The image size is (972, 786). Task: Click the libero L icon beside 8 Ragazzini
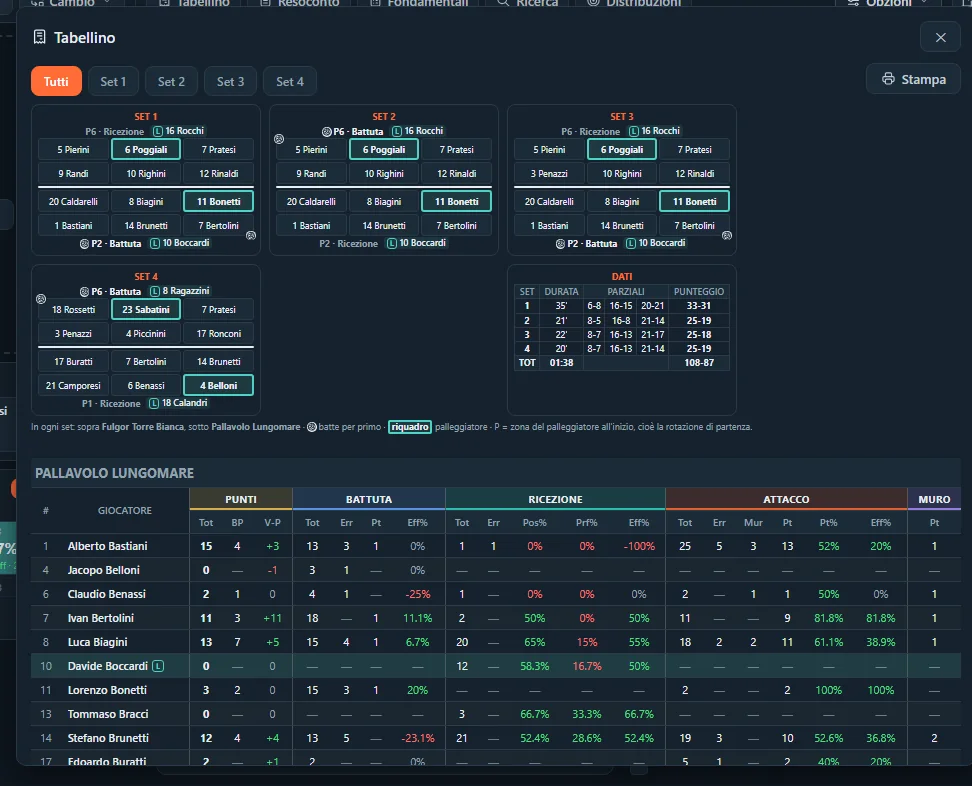click(x=156, y=291)
